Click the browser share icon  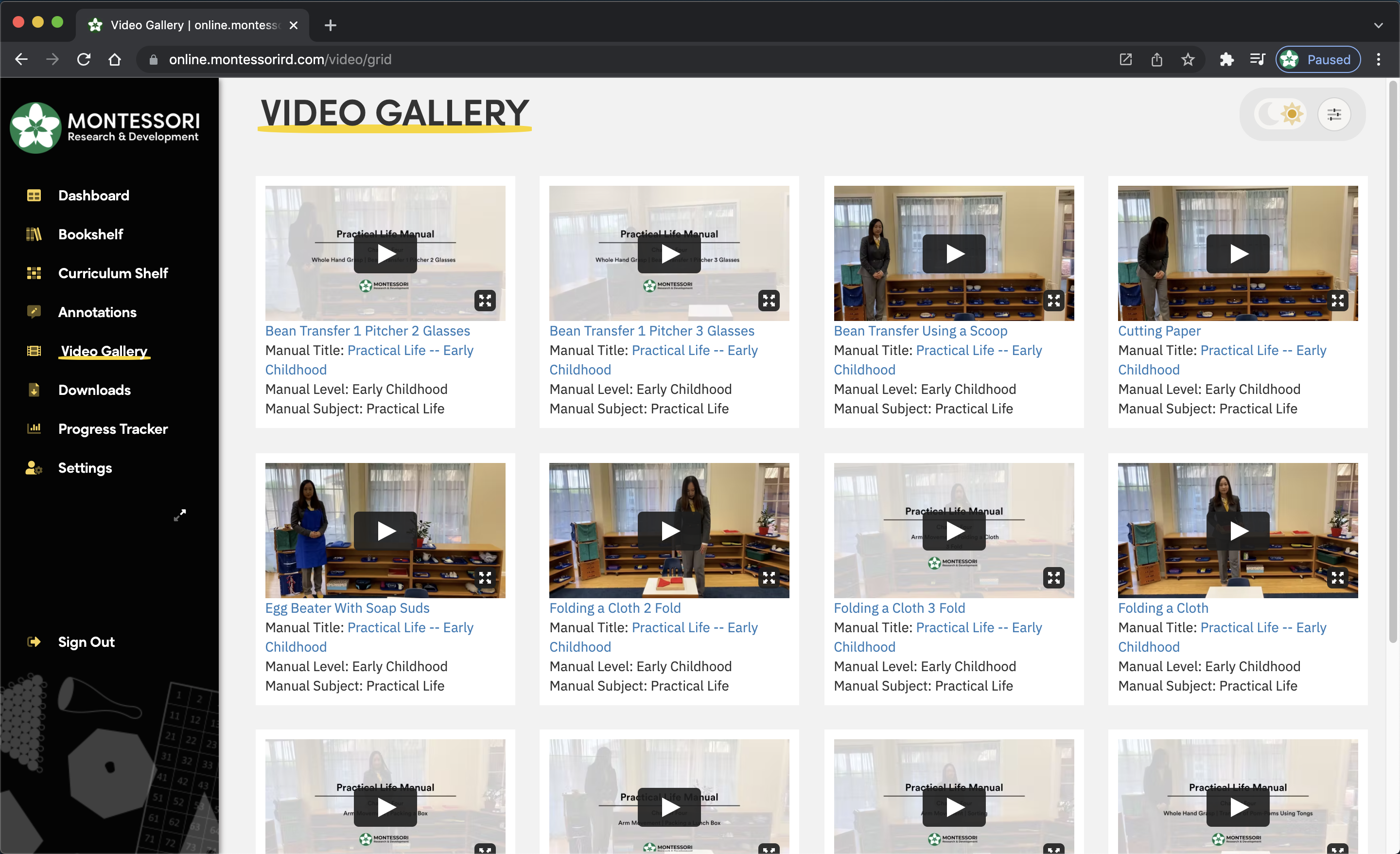coord(1156,59)
